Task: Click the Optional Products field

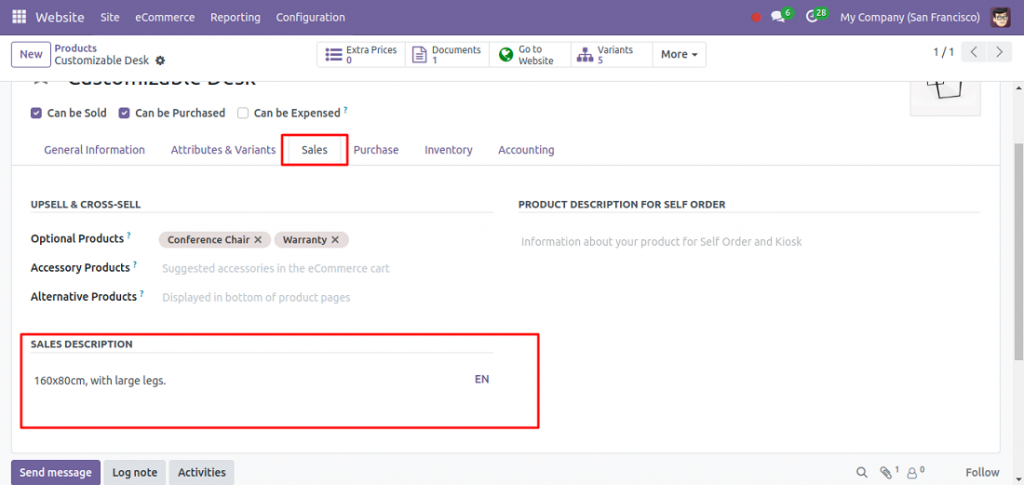Action: click(x=326, y=240)
